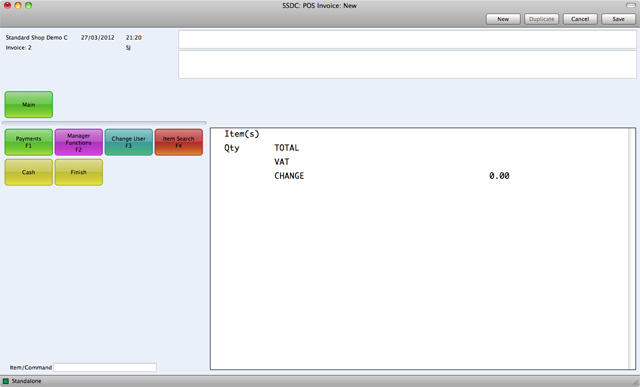Click the toolbar toggle pill in title bar
The height and width of the screenshot is (387, 640).
(x=631, y=6)
